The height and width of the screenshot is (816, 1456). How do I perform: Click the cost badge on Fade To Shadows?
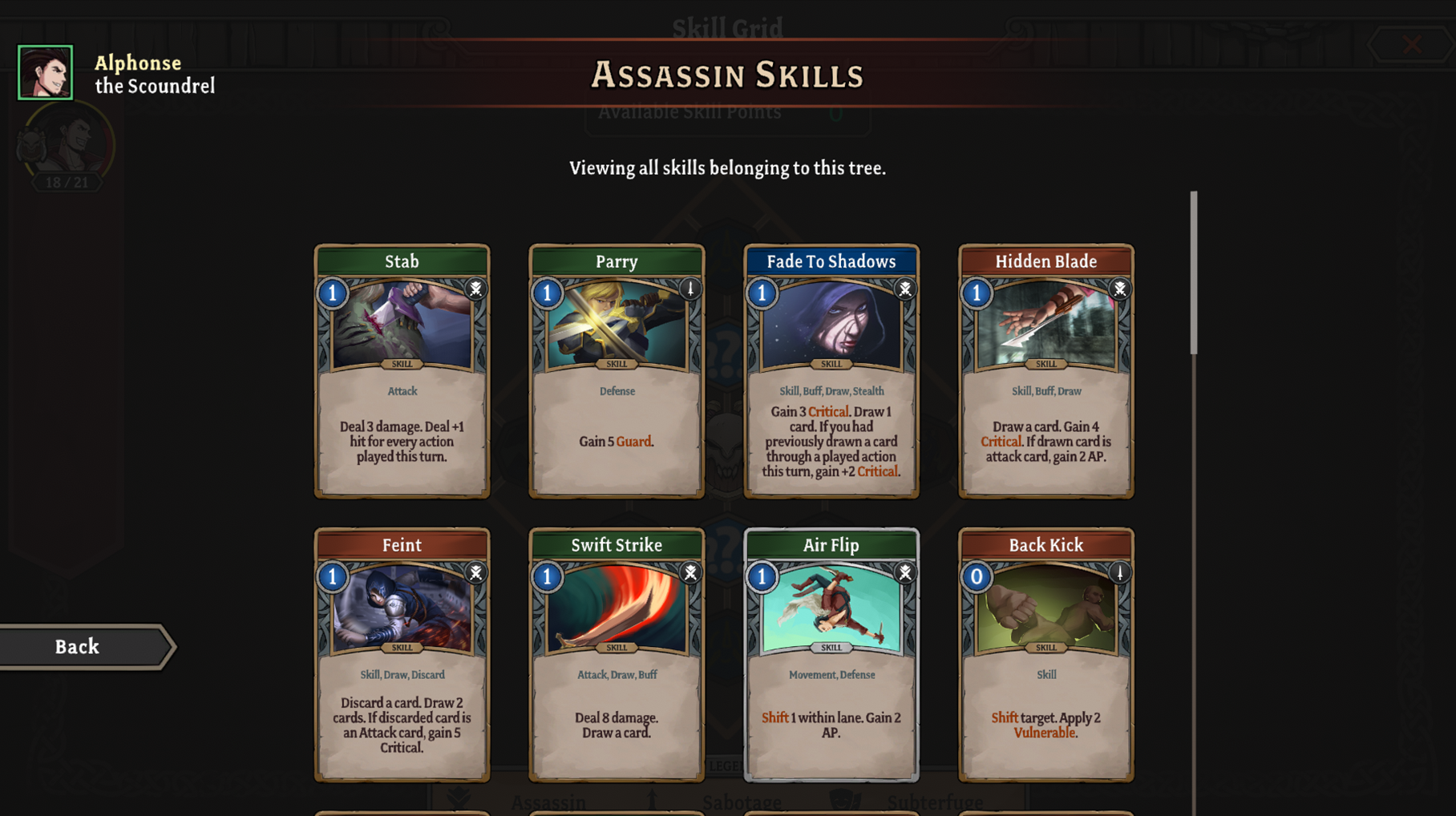tap(762, 293)
